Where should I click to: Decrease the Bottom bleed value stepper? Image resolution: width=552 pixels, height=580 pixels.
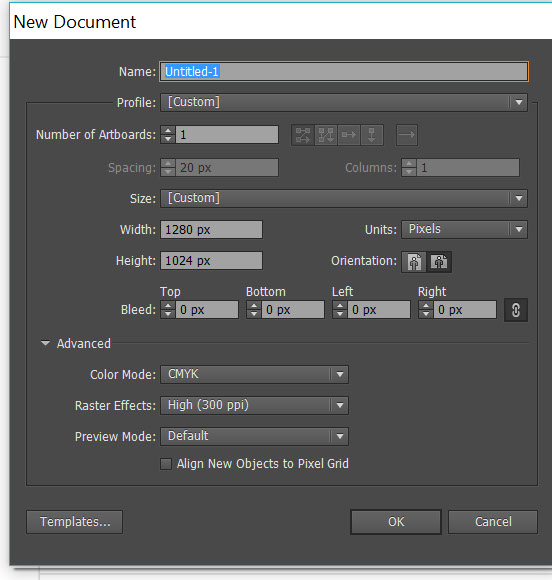click(254, 314)
